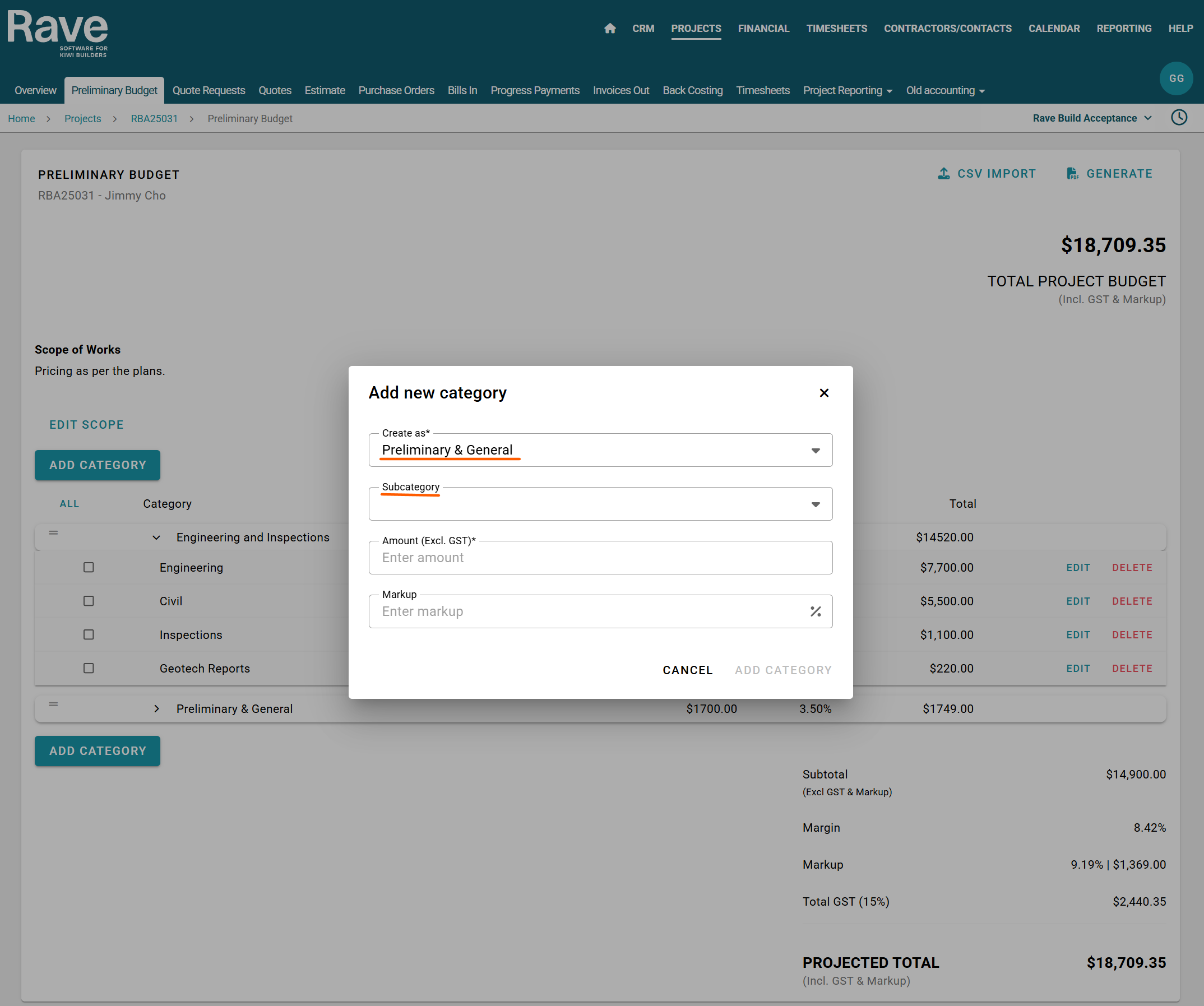Check the Geotech Reports row checkbox

[89, 669]
